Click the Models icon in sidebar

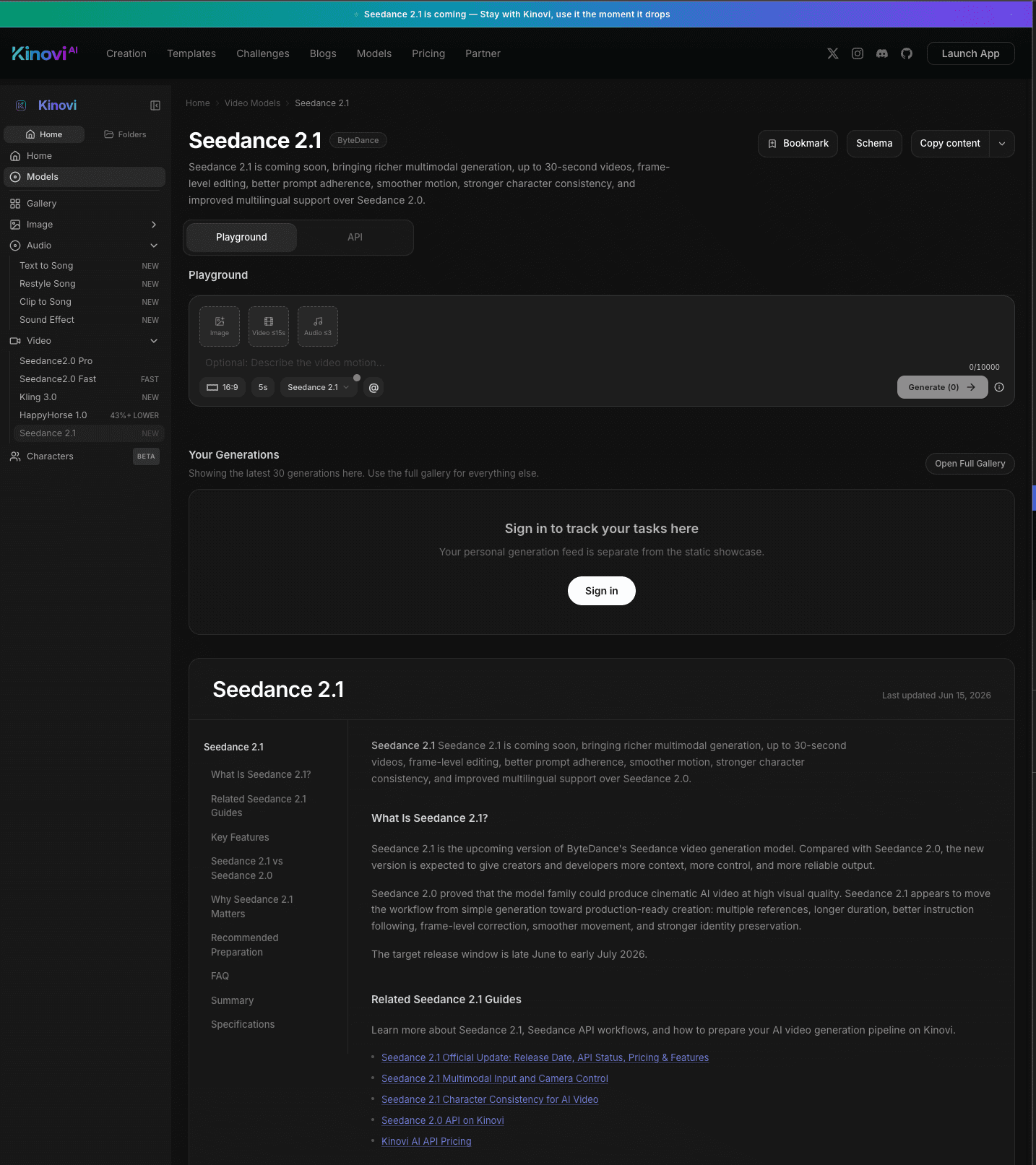tap(15, 177)
